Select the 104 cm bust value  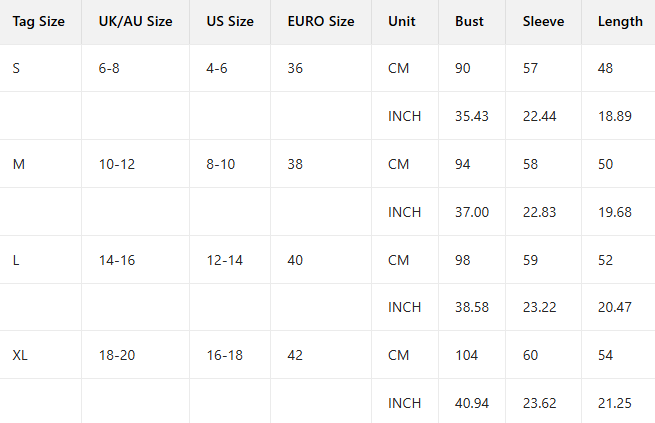pyautogui.click(x=465, y=355)
